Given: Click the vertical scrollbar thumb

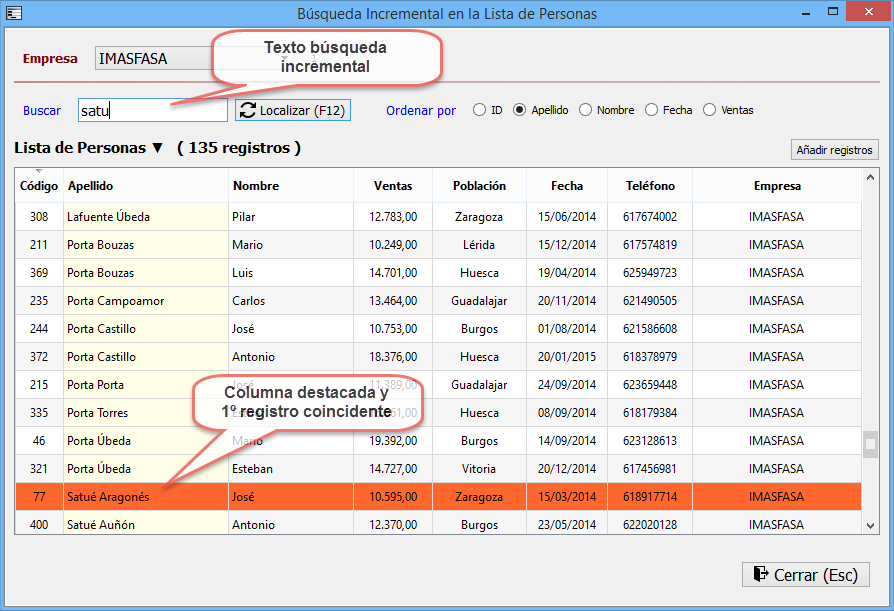Looking at the screenshot, I should coord(870,444).
